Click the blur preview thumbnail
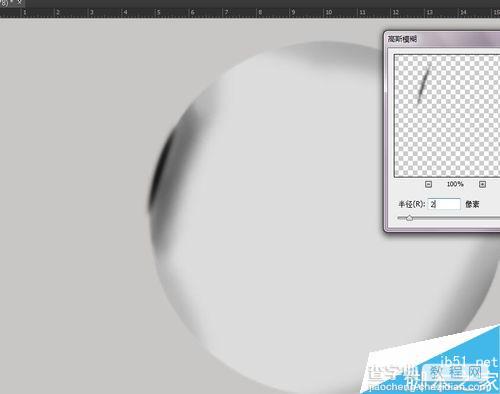 pos(447,116)
